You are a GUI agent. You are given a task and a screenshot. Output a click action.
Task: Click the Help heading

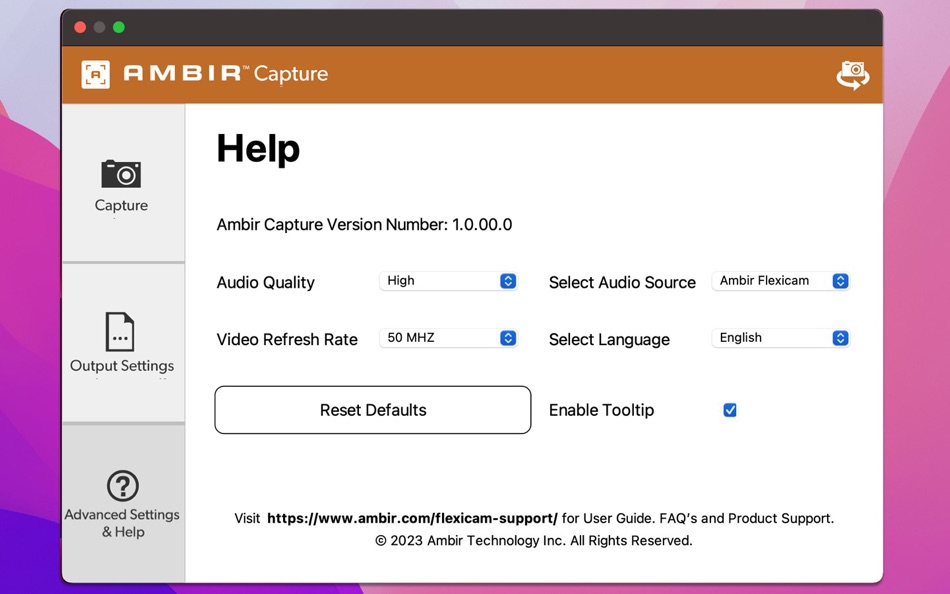(258, 148)
